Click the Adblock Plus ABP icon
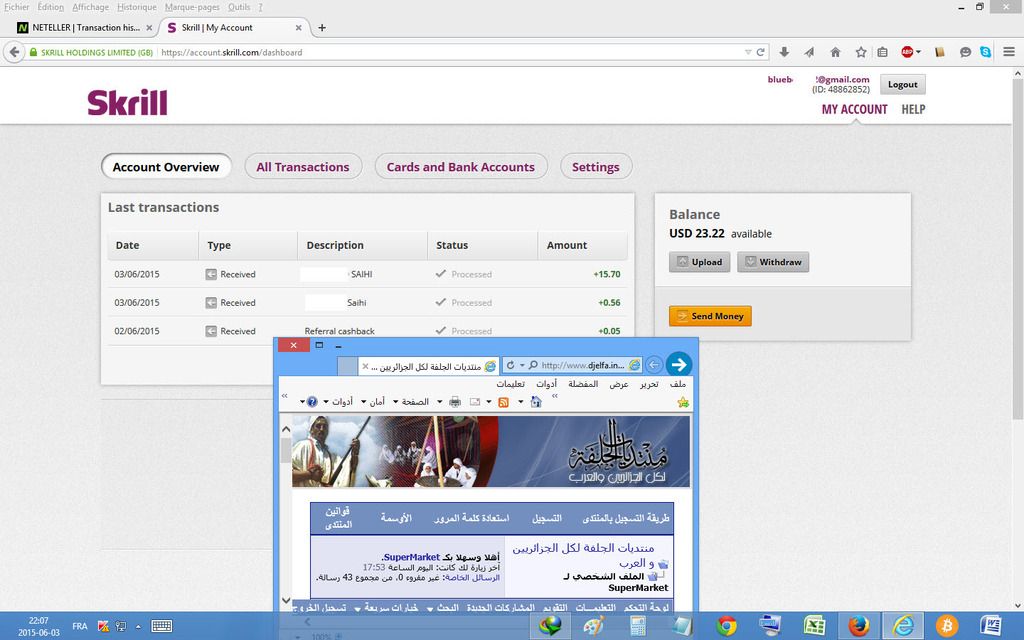 tap(906, 52)
